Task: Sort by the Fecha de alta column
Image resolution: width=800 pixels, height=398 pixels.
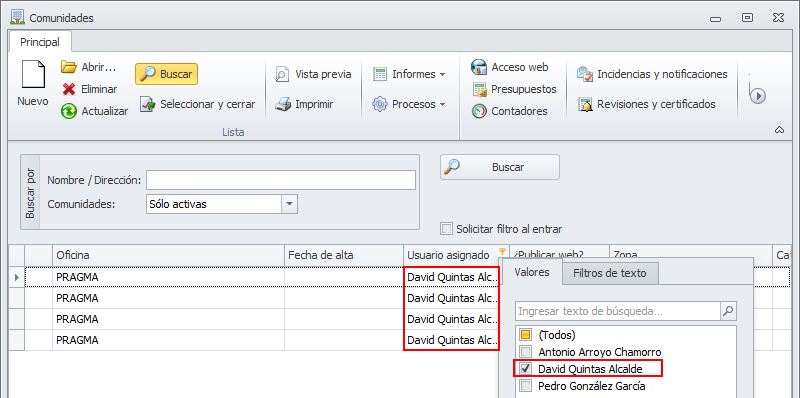Action: click(344, 255)
